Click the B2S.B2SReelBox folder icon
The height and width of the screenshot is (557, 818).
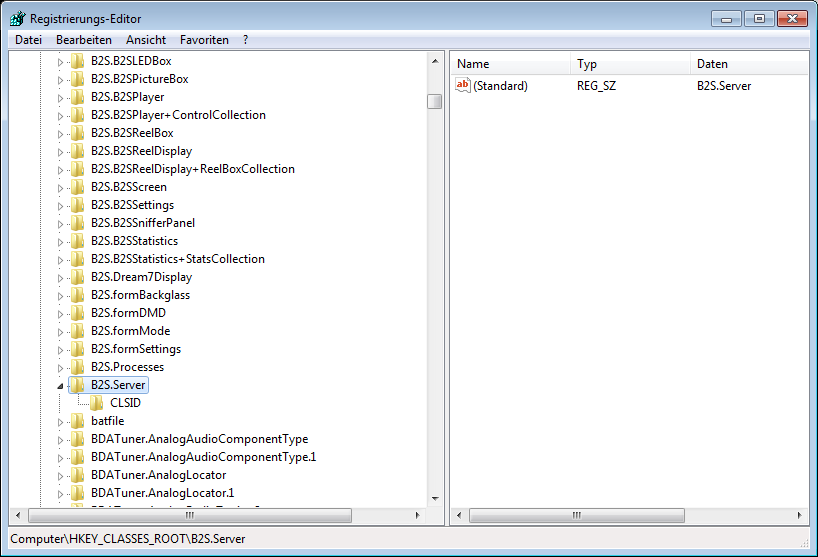(x=77, y=133)
